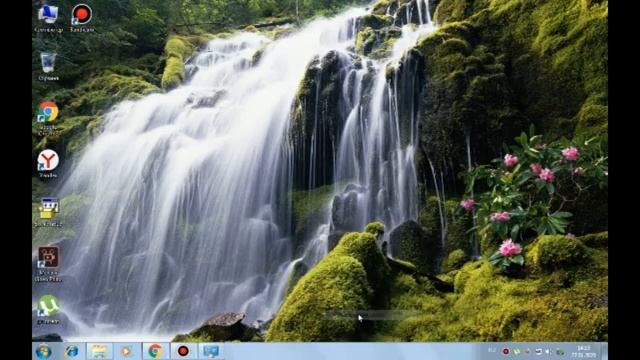
Task: Select the Bandicam desktop shortcut
Action: click(x=82, y=18)
